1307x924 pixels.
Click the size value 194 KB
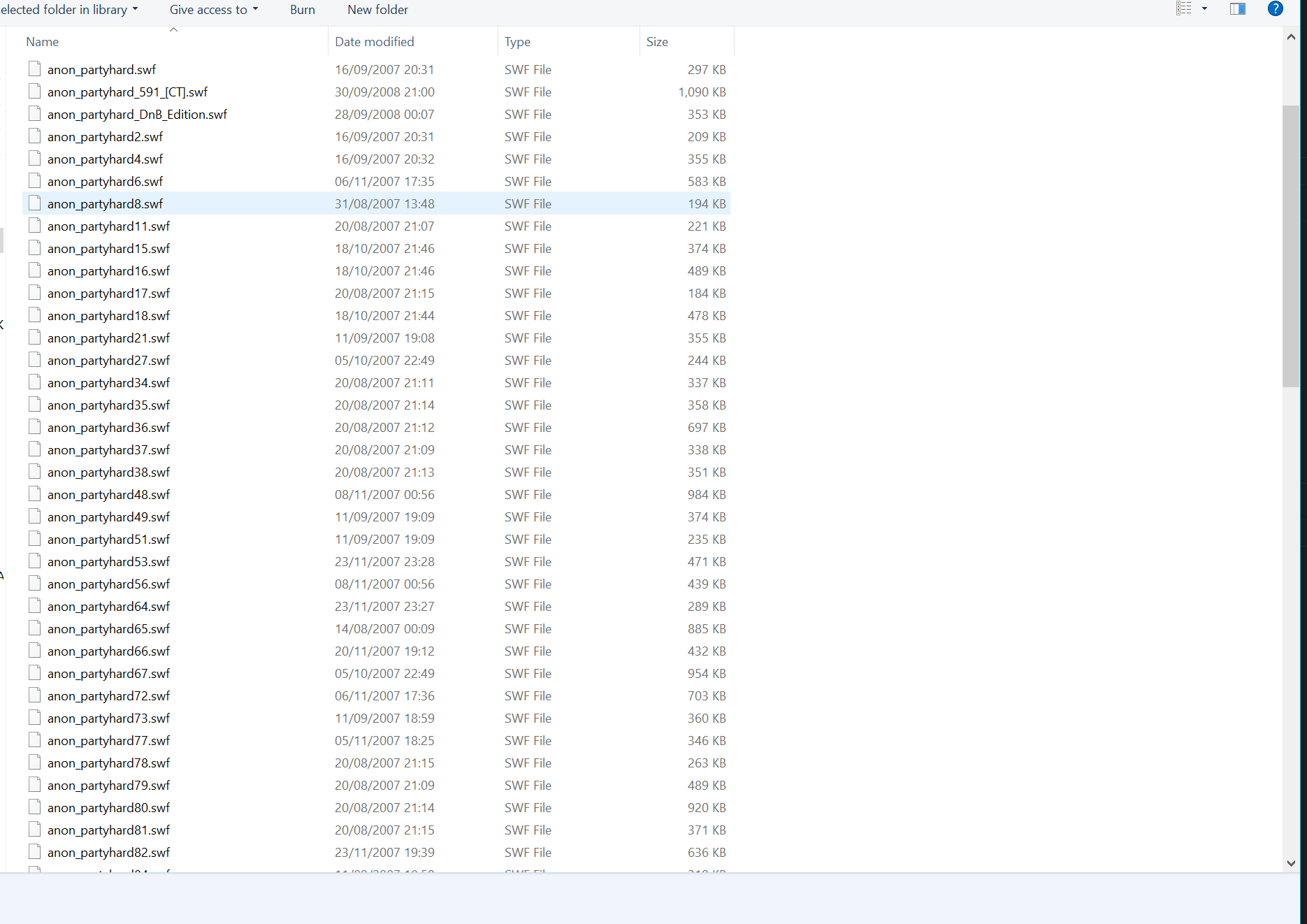pyautogui.click(x=707, y=204)
